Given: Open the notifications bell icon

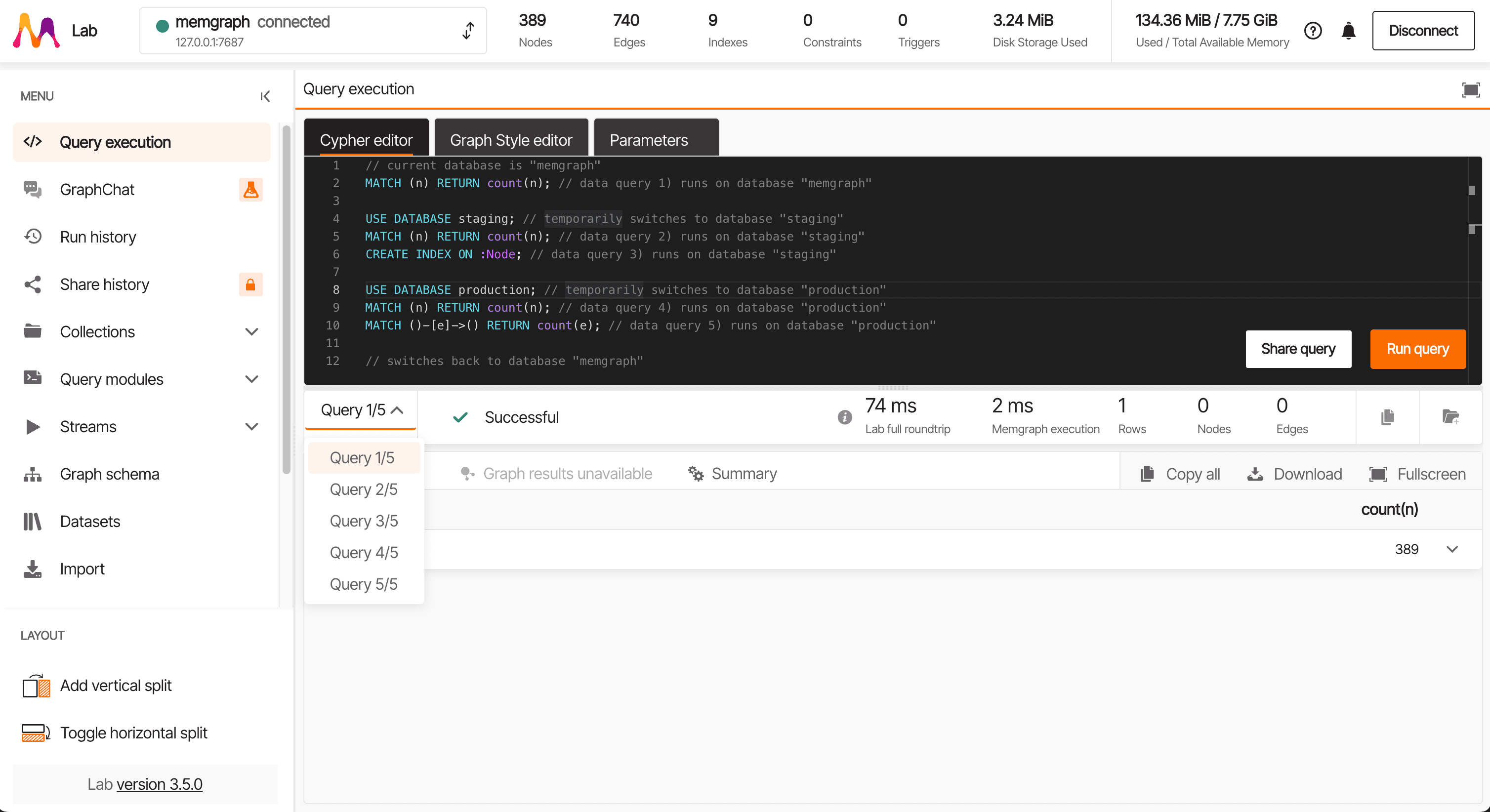Looking at the screenshot, I should (1348, 31).
